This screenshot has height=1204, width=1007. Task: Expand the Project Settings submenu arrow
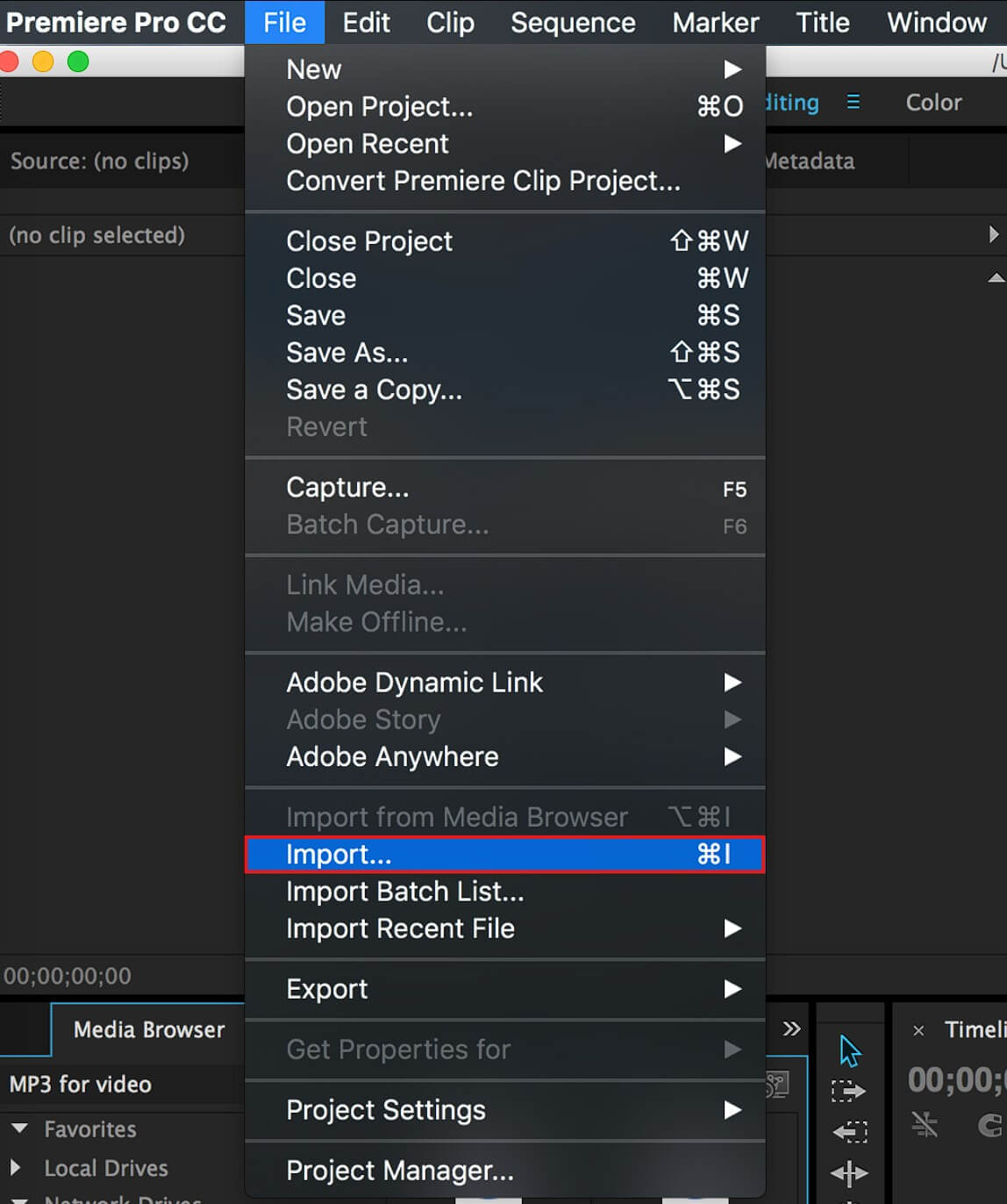tap(732, 1110)
